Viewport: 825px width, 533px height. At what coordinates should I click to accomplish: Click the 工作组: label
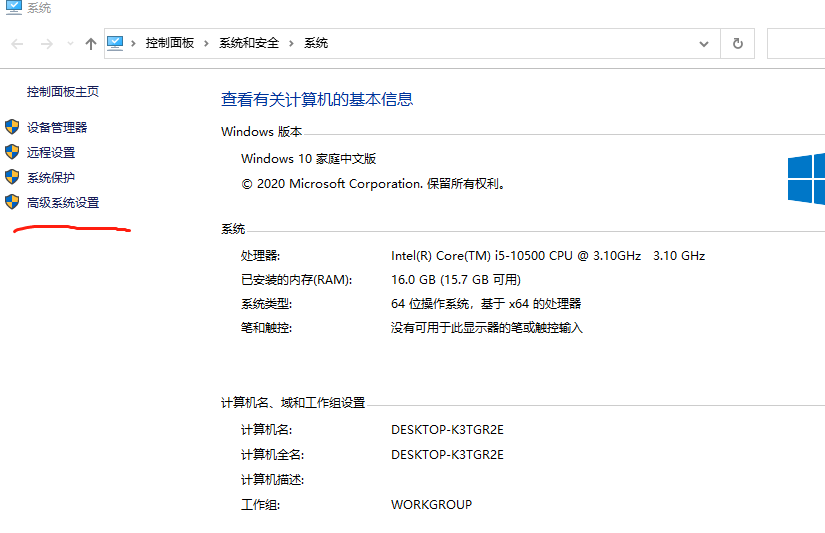(260, 505)
